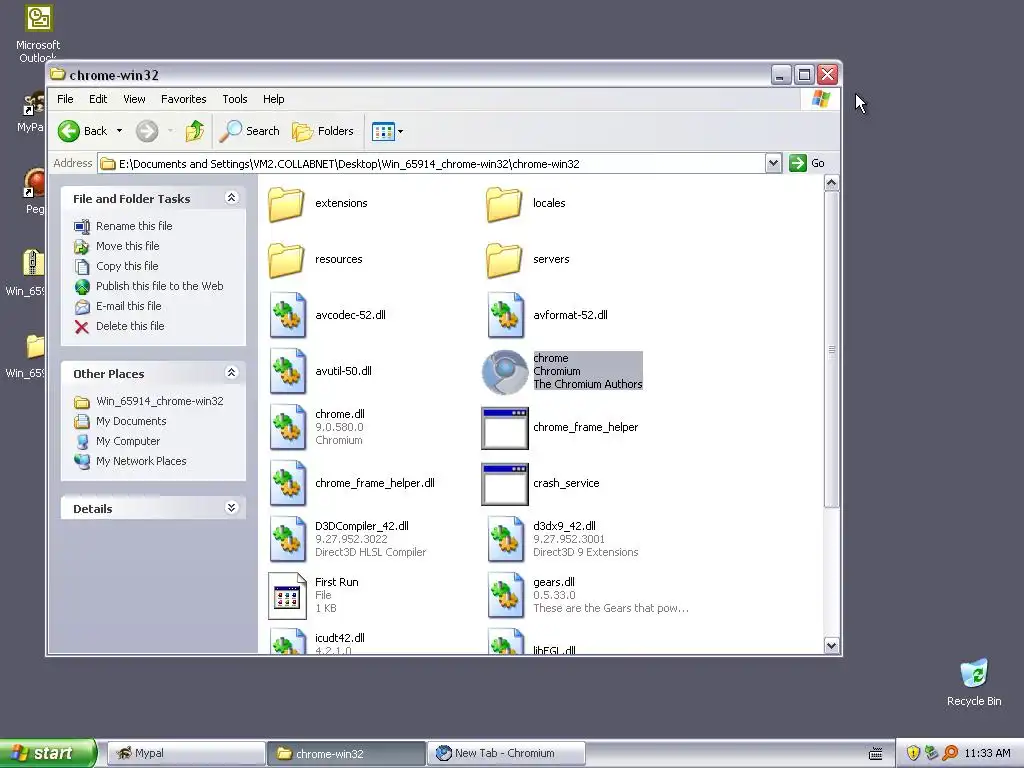The height and width of the screenshot is (768, 1024).
Task: Select the D3DCompiler_42.dll file icon
Action: [287, 539]
